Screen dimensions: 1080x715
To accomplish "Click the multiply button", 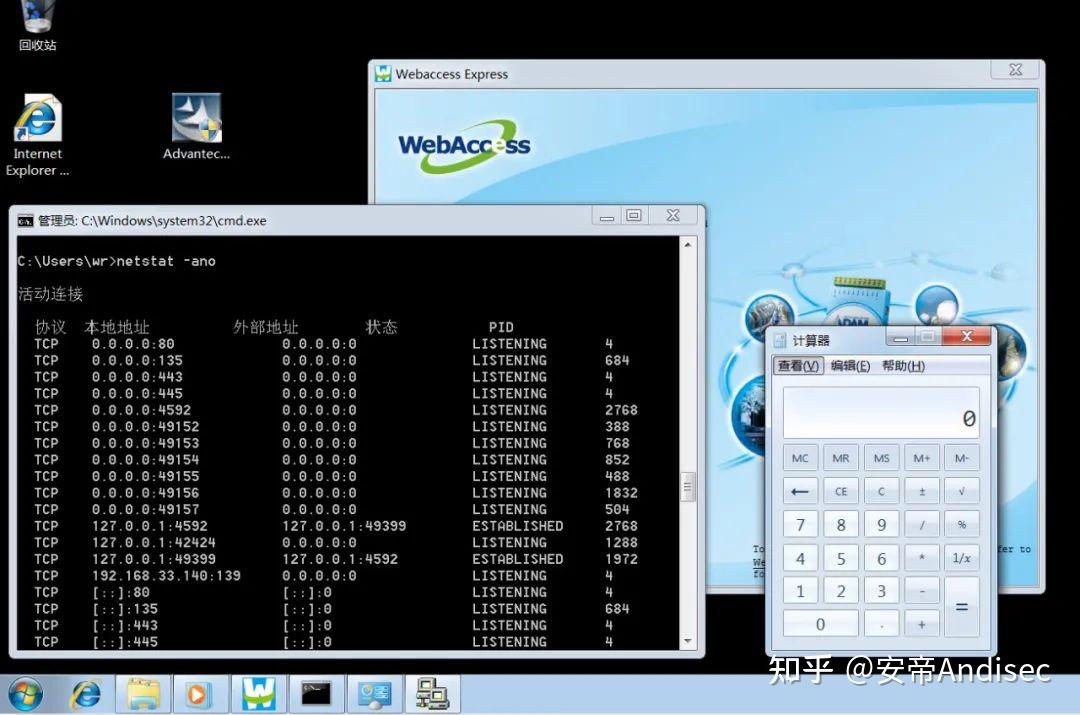I will coord(922,558).
